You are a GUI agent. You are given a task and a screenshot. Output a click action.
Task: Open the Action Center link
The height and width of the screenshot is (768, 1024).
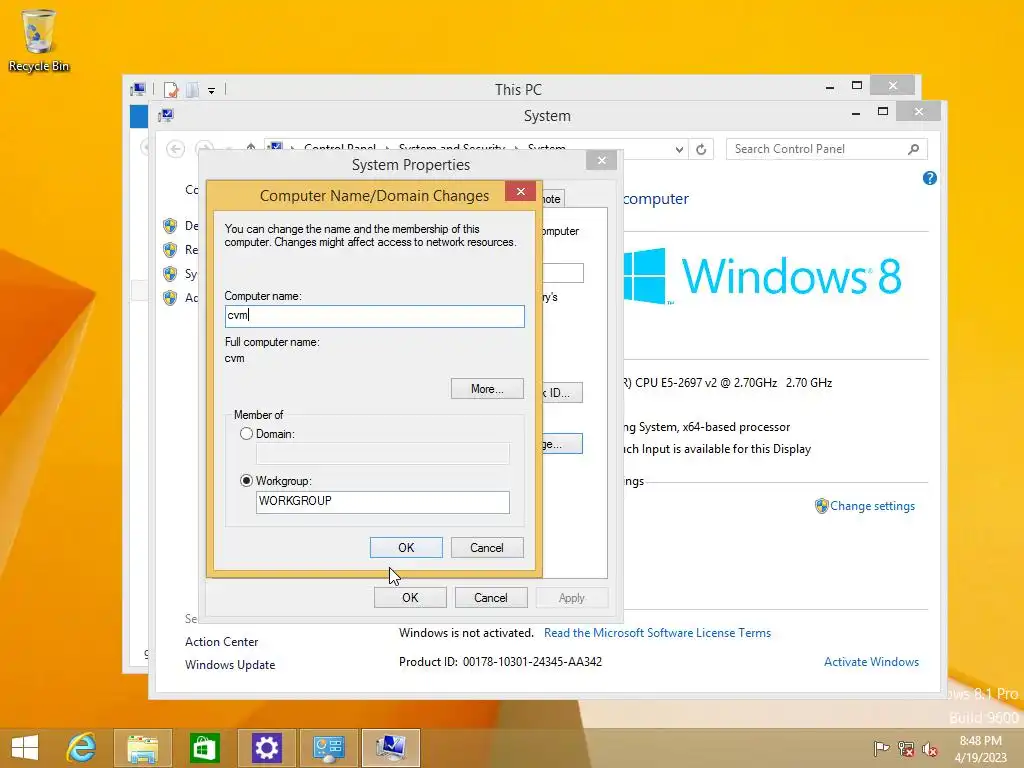pyautogui.click(x=221, y=642)
